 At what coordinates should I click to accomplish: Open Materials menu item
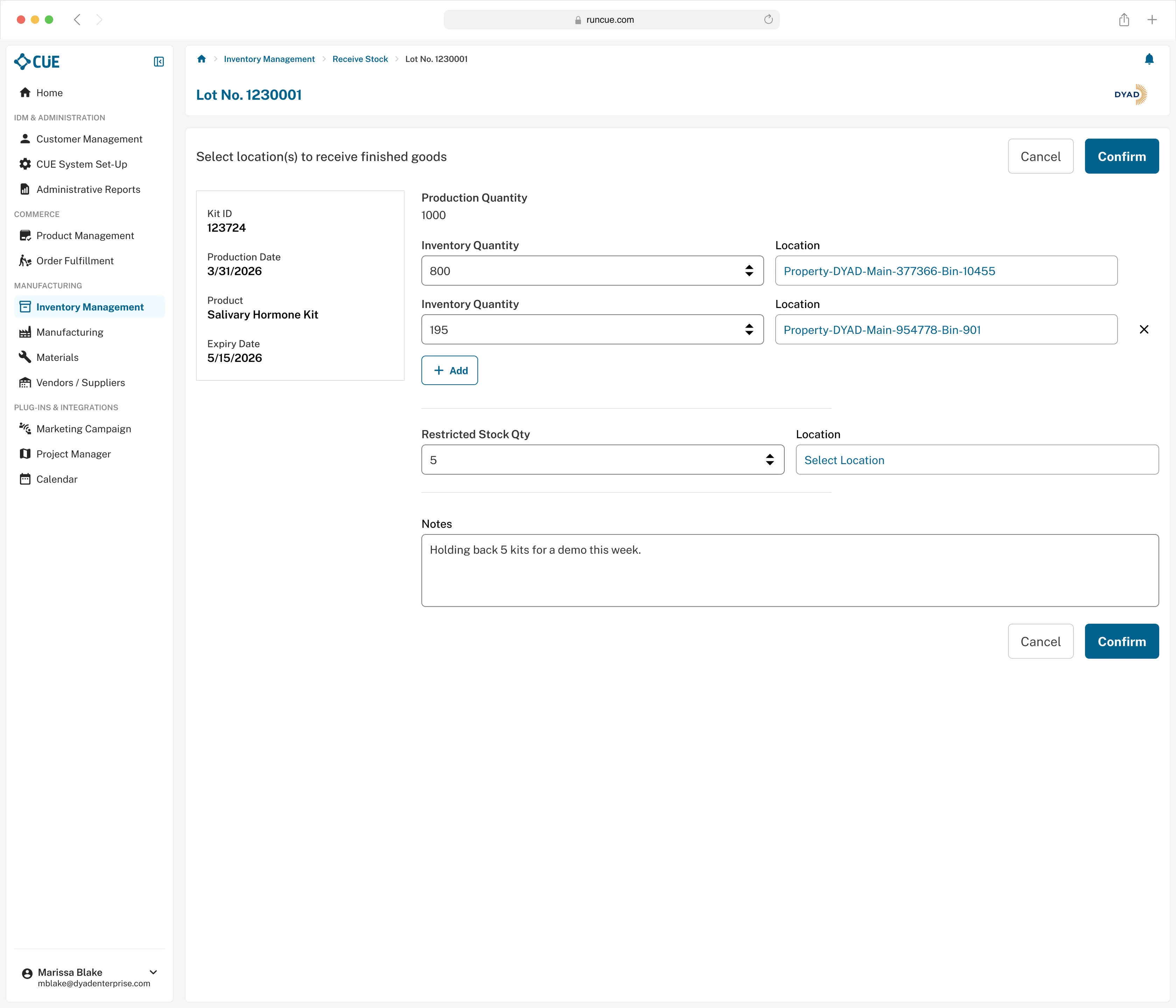[89, 357]
